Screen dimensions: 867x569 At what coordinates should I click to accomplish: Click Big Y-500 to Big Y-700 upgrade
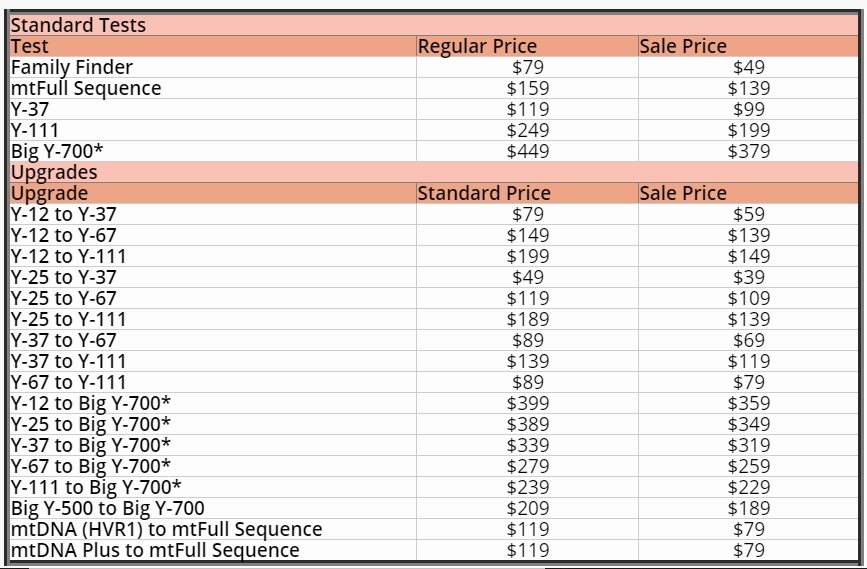click(108, 508)
